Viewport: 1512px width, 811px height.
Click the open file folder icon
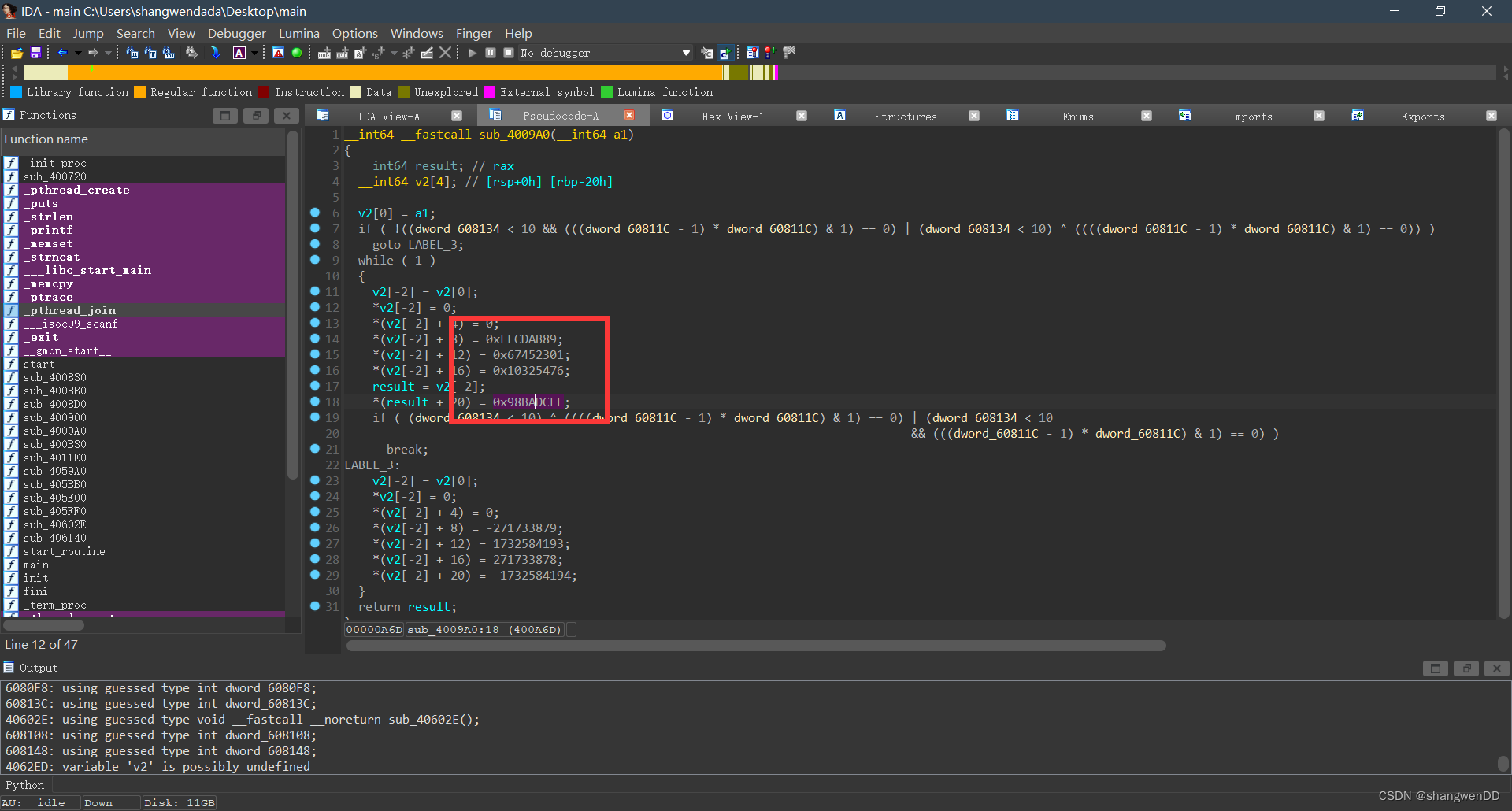(17, 53)
